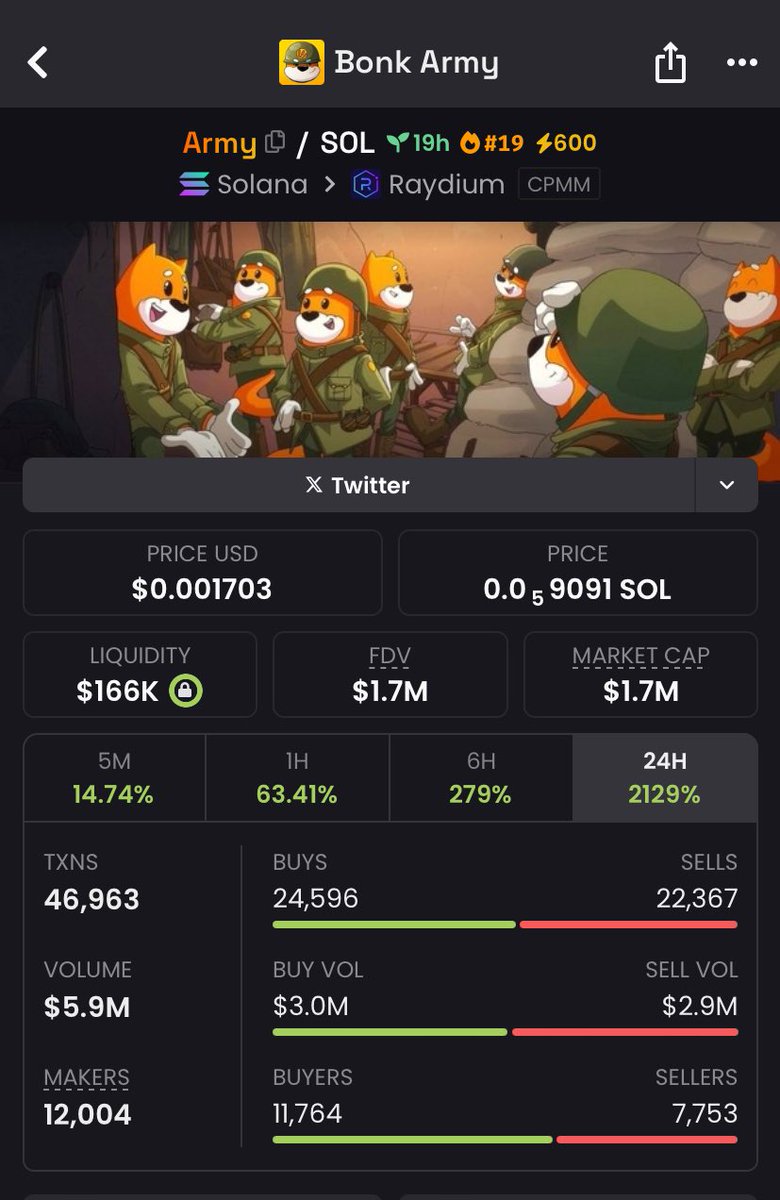Tap the back arrow icon
780x1200 pixels.
(38, 63)
